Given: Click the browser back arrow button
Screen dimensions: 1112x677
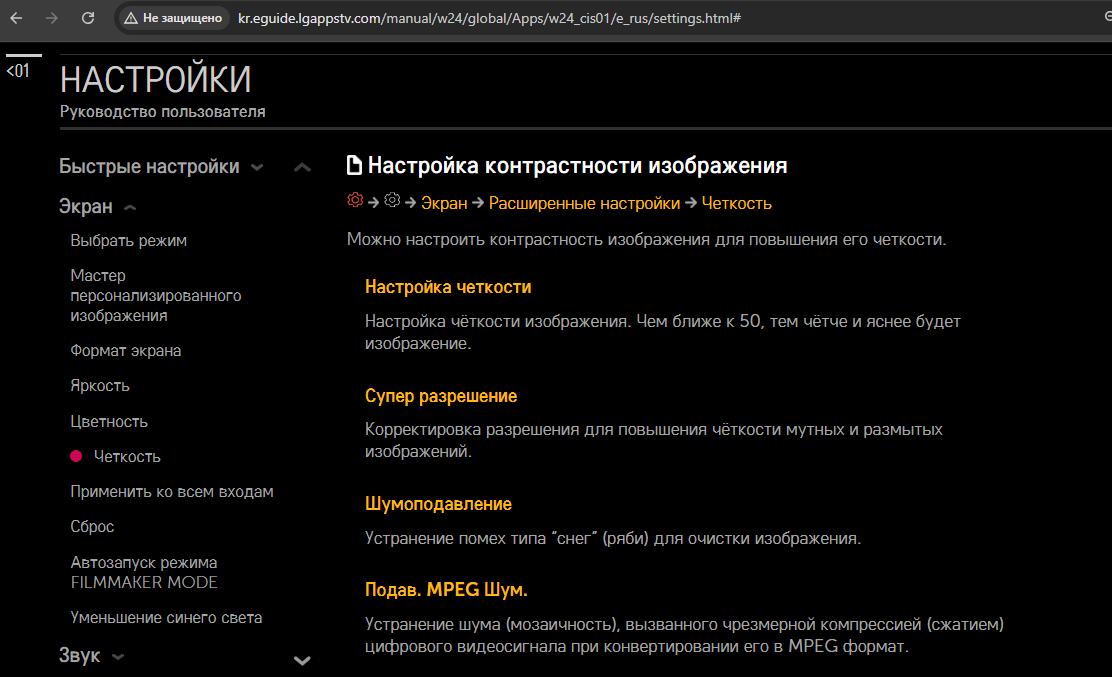Looking at the screenshot, I should pyautogui.click(x=16, y=18).
